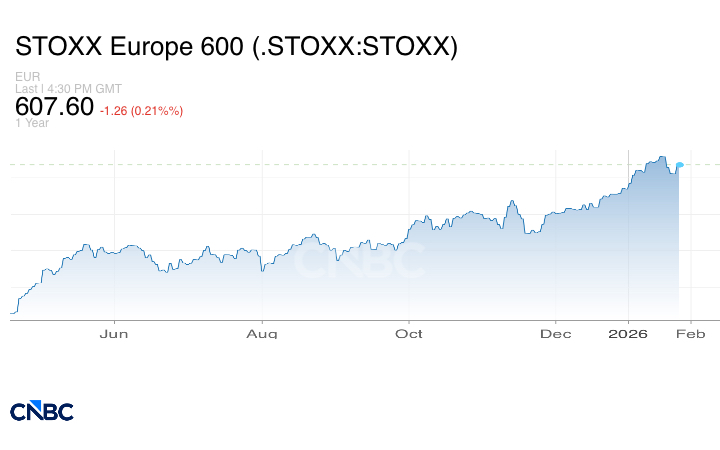
Task: Click the red -1.26 (0.21%) change value
Action: click(x=141, y=110)
